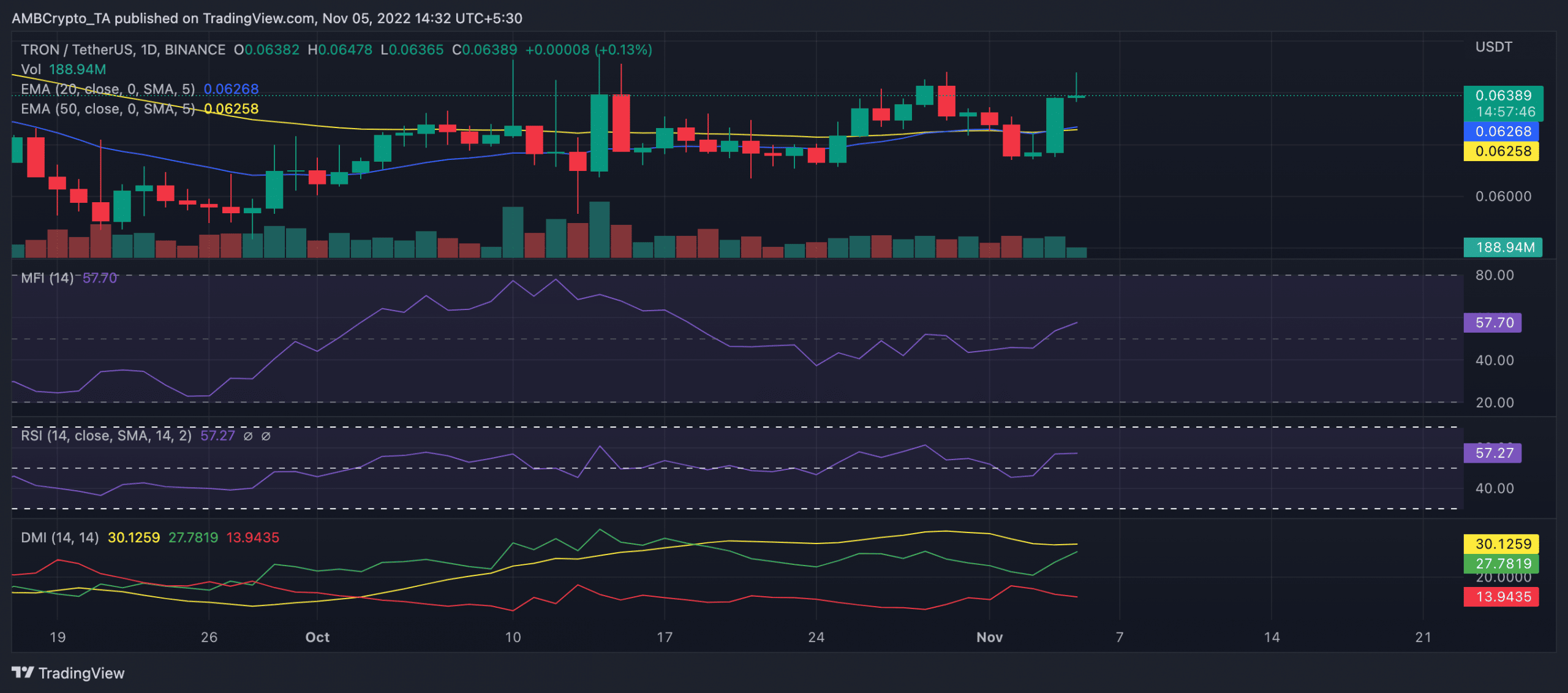Click the high price H0.06478 in header
Viewport: 1568px width, 693px height.
340,50
